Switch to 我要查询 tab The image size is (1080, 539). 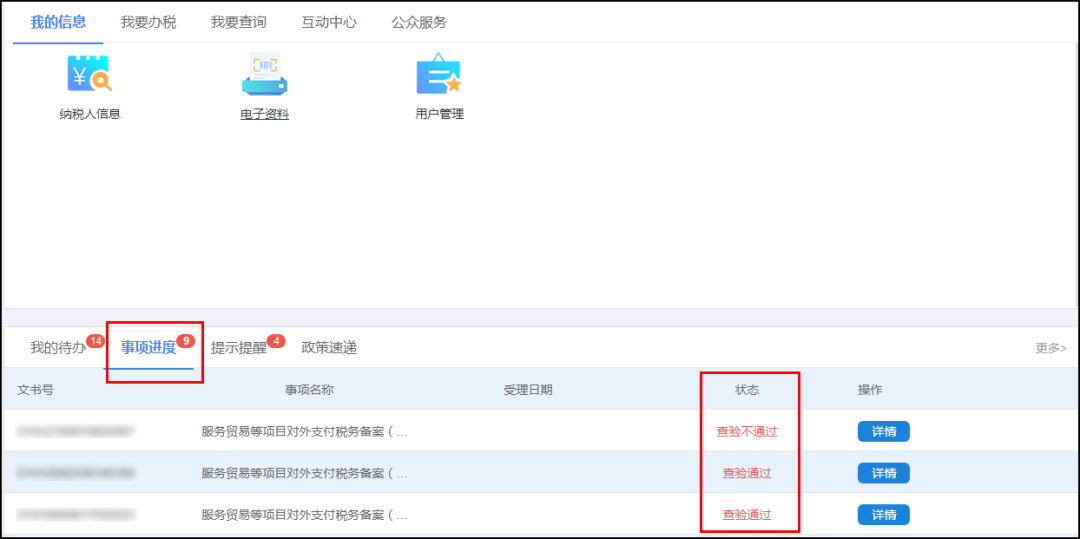(238, 22)
